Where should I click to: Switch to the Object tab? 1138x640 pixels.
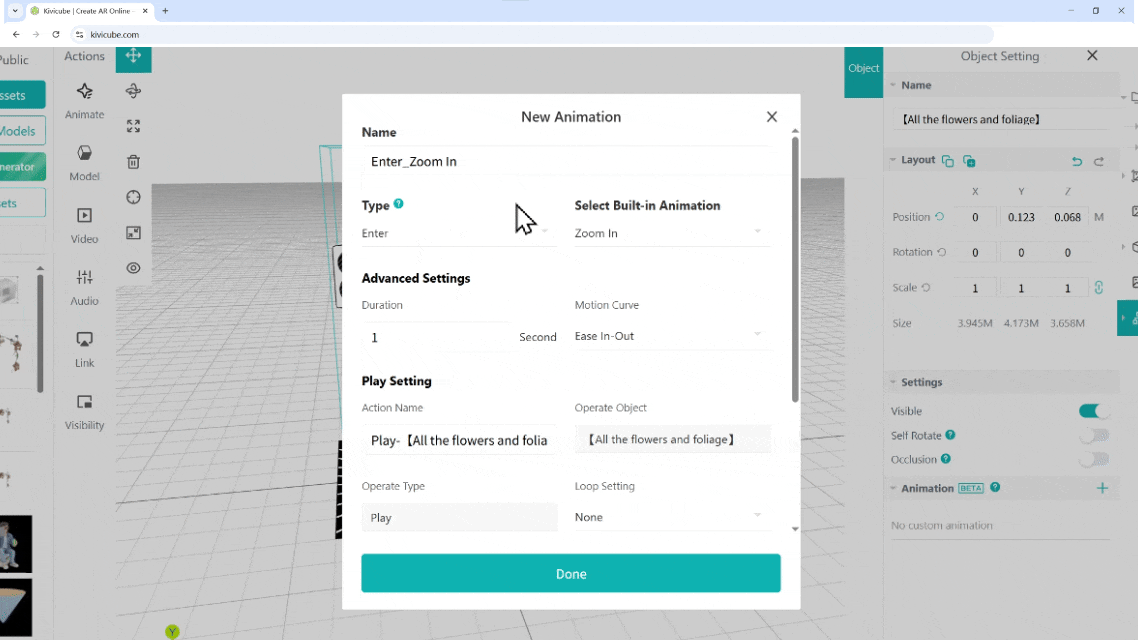click(863, 69)
